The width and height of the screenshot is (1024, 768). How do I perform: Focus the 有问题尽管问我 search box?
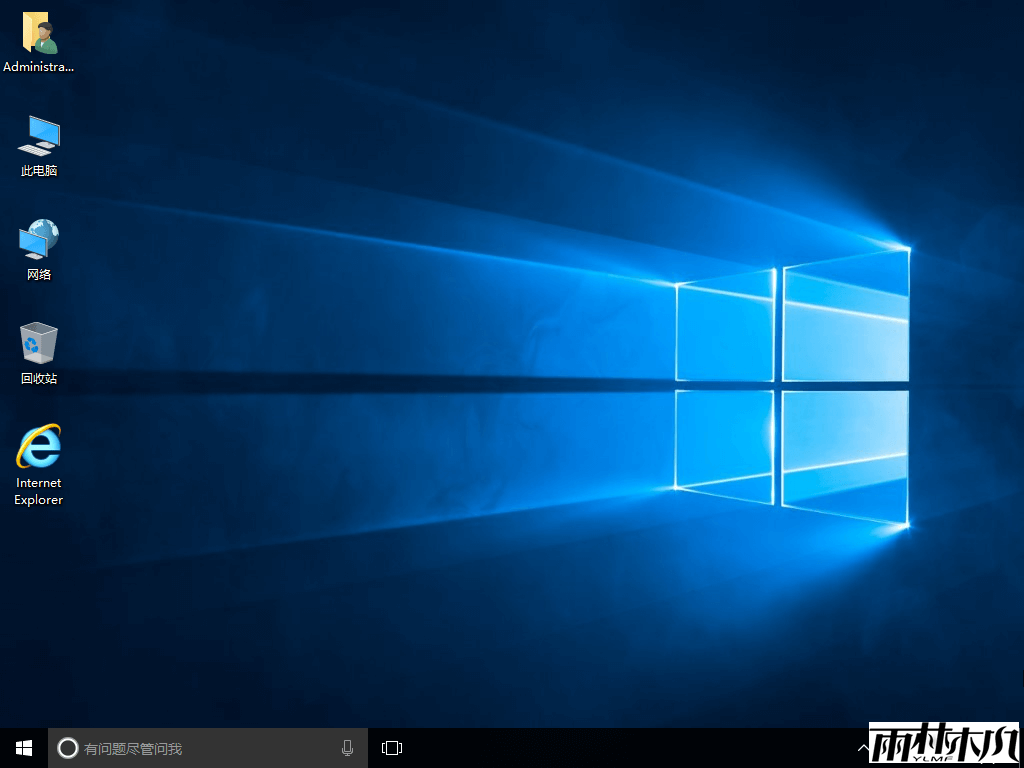tap(200, 748)
